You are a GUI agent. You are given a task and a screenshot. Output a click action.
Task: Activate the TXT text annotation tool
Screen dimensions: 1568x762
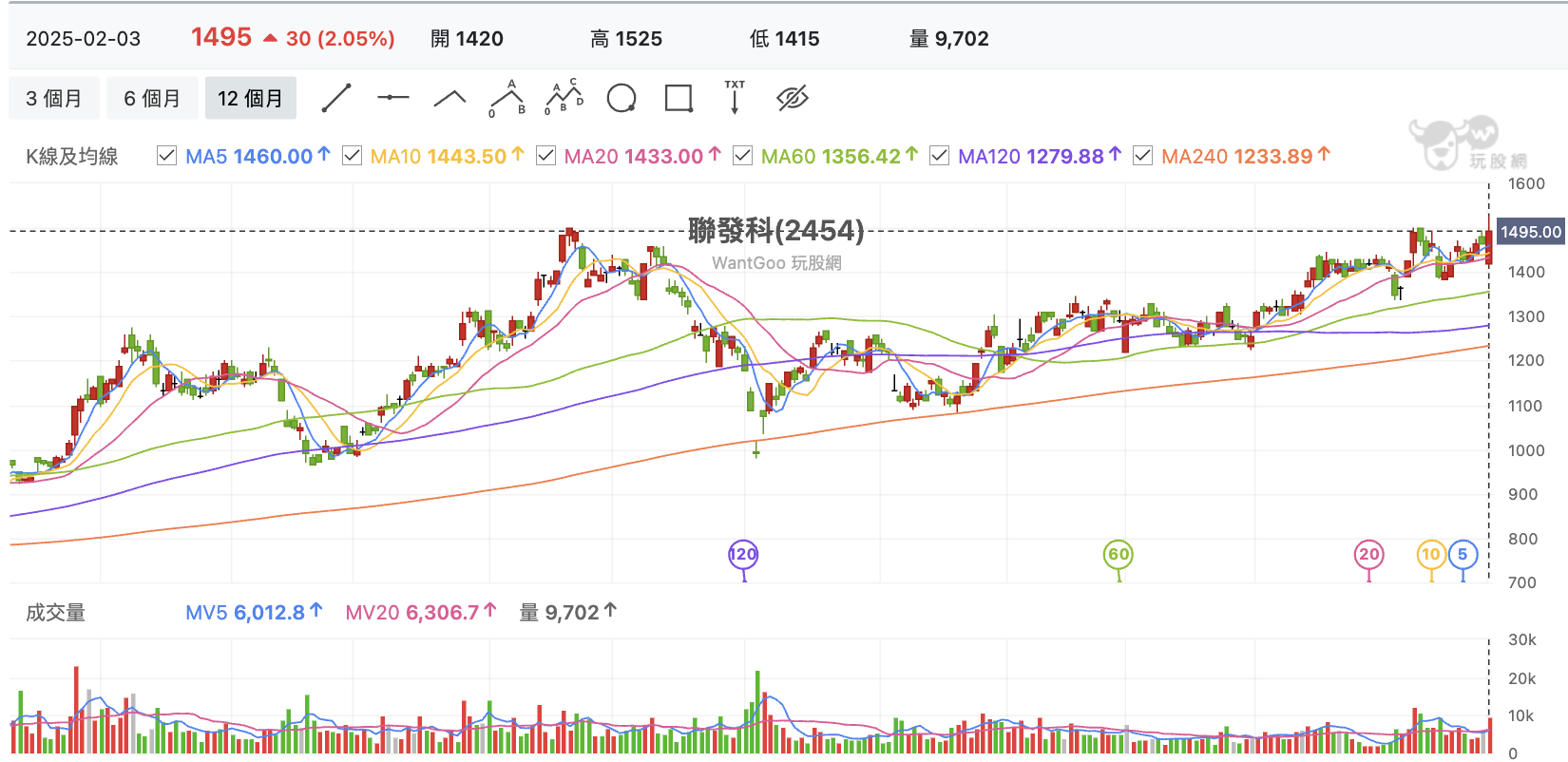pos(735,97)
